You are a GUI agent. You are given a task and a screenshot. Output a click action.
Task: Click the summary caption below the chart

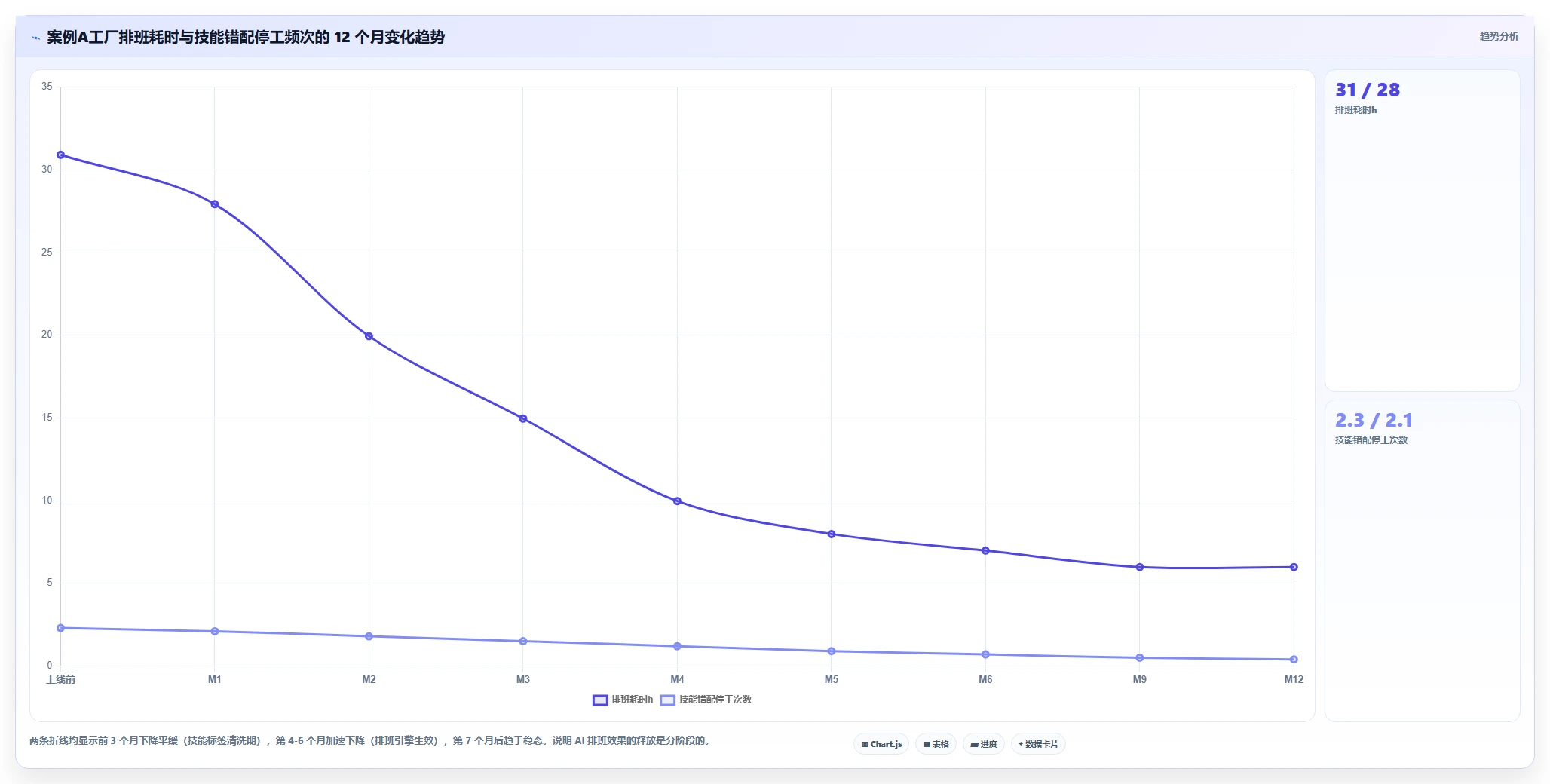(369, 741)
